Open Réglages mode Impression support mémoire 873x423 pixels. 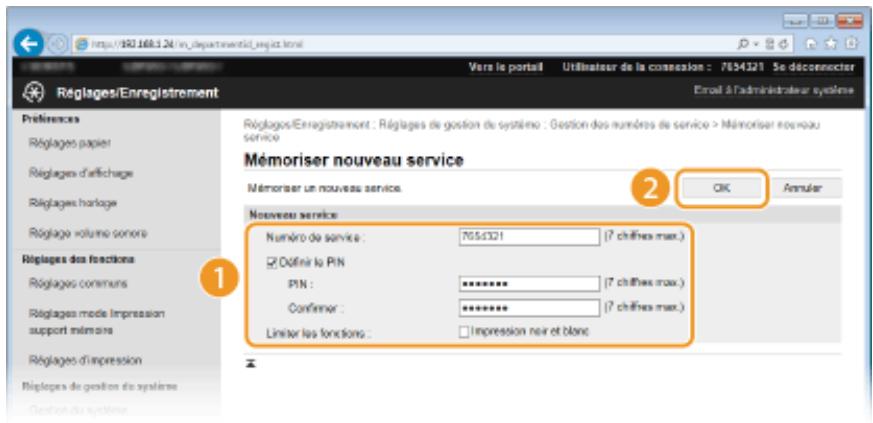click(96, 322)
